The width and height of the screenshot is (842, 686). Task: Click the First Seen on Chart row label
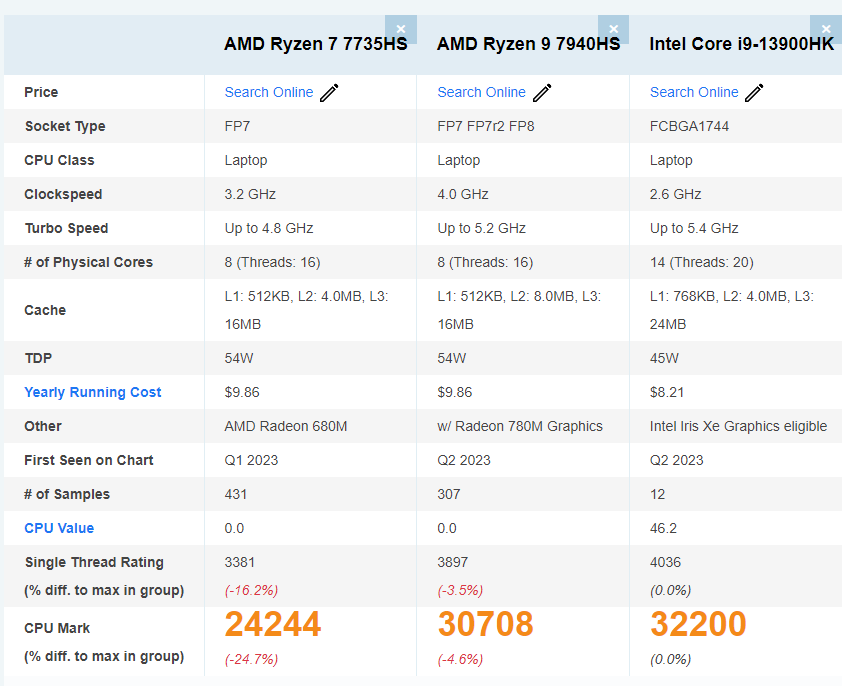point(89,460)
